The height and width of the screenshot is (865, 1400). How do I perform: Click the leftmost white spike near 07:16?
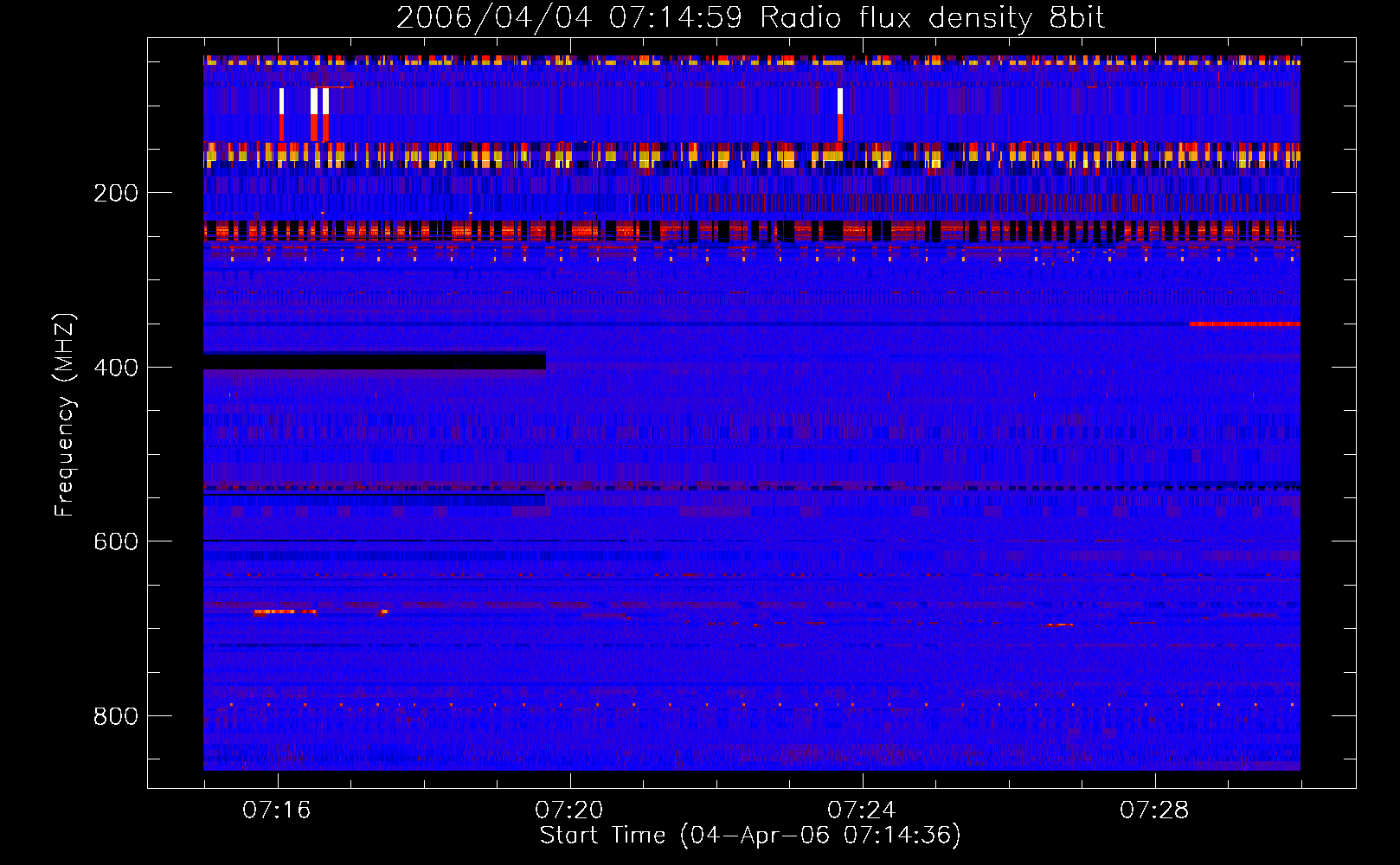281,101
